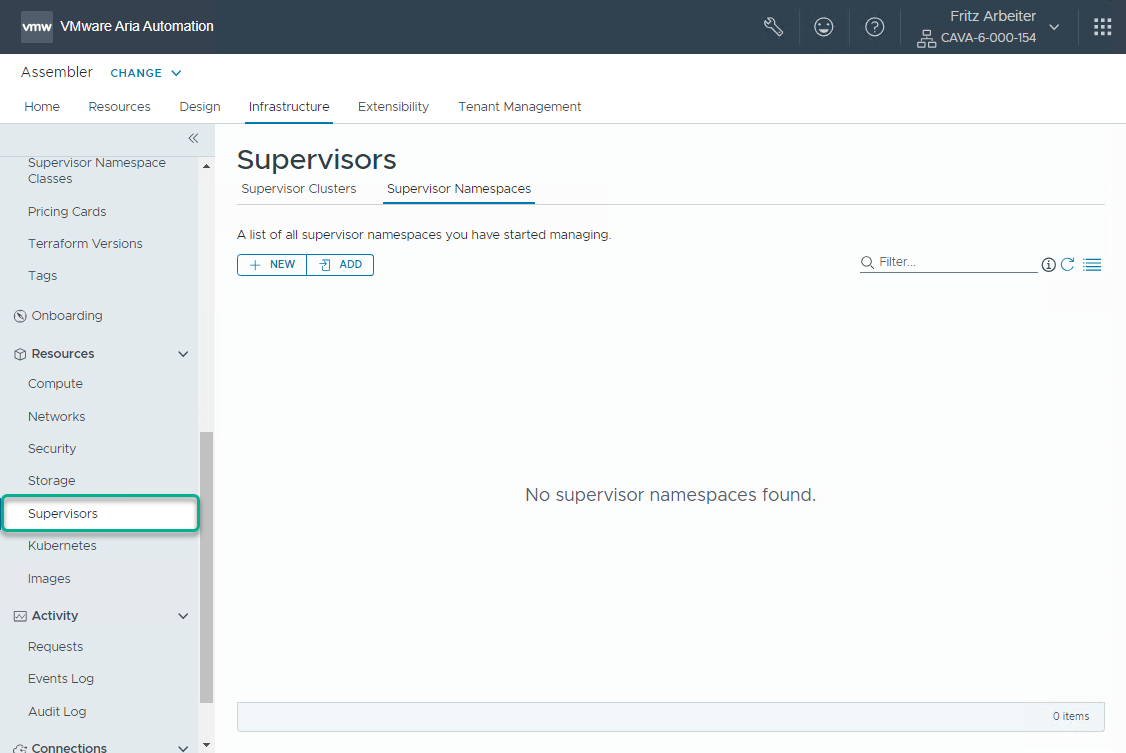Switch to the Design tab

(200, 106)
